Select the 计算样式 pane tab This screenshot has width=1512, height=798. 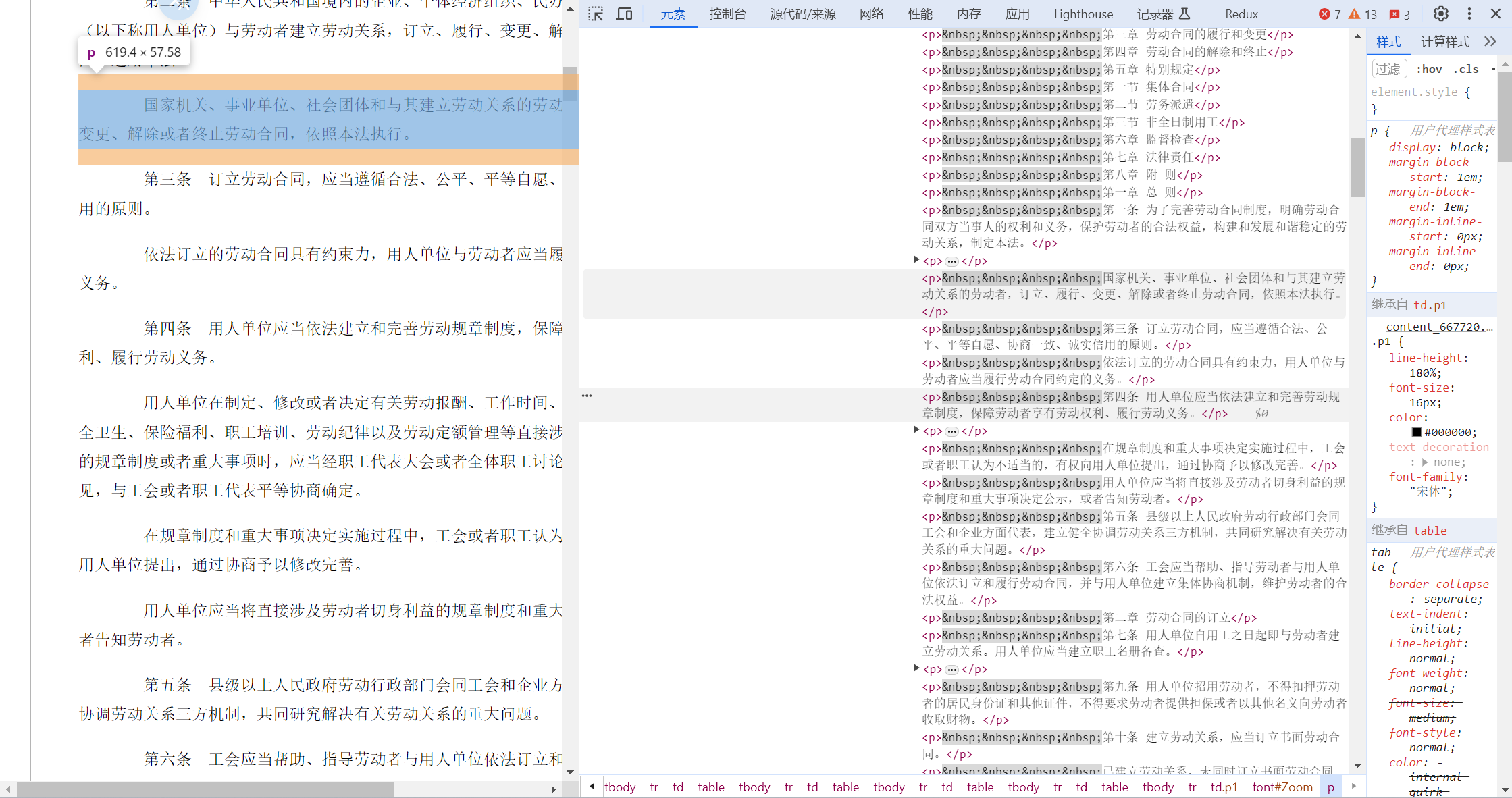(1444, 42)
